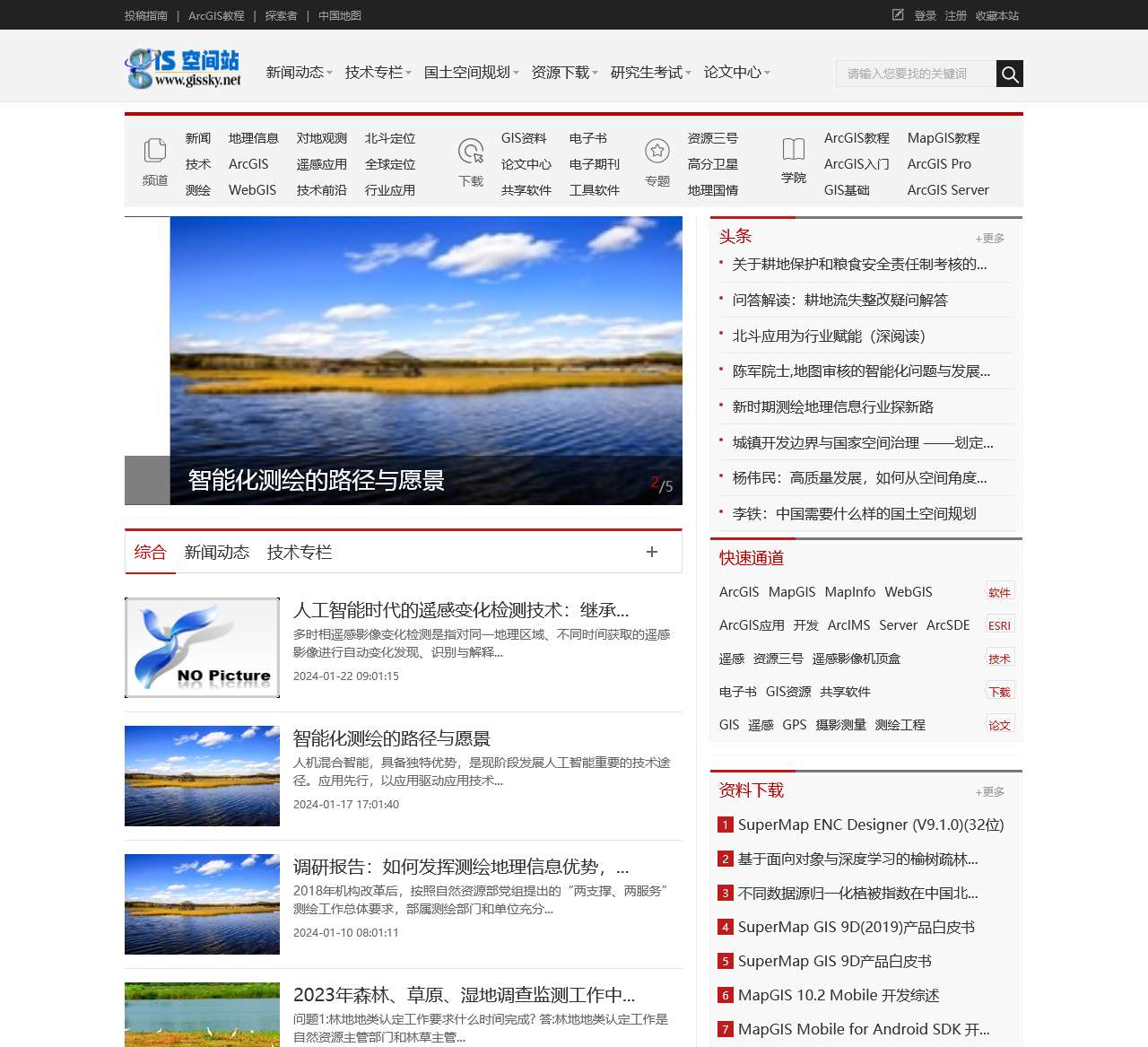Click the red 软件 tag in 快速通道
Screen dimensions: 1148x1047
point(999,592)
